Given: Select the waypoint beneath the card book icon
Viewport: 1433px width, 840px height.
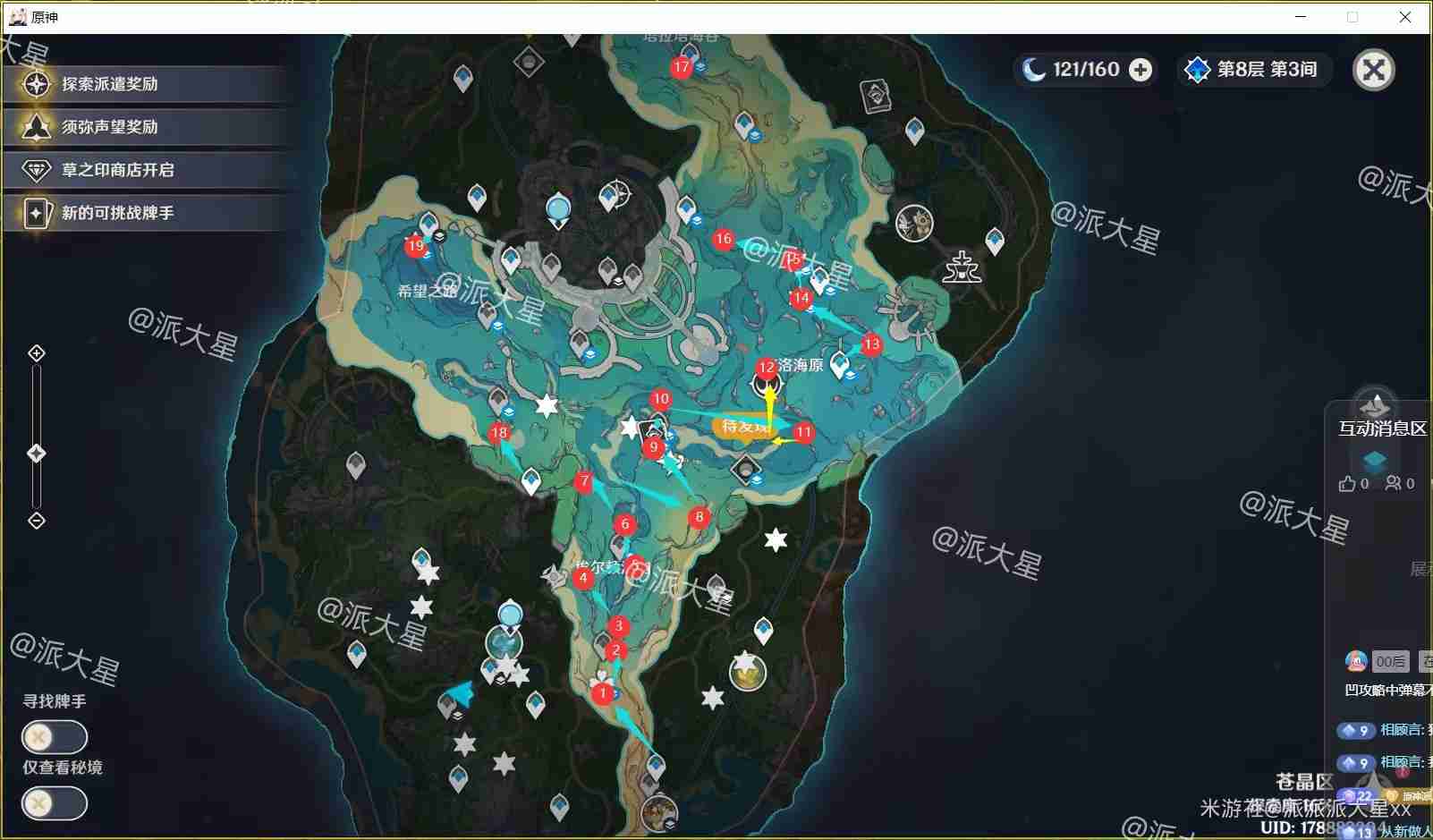Looking at the screenshot, I should tap(914, 131).
